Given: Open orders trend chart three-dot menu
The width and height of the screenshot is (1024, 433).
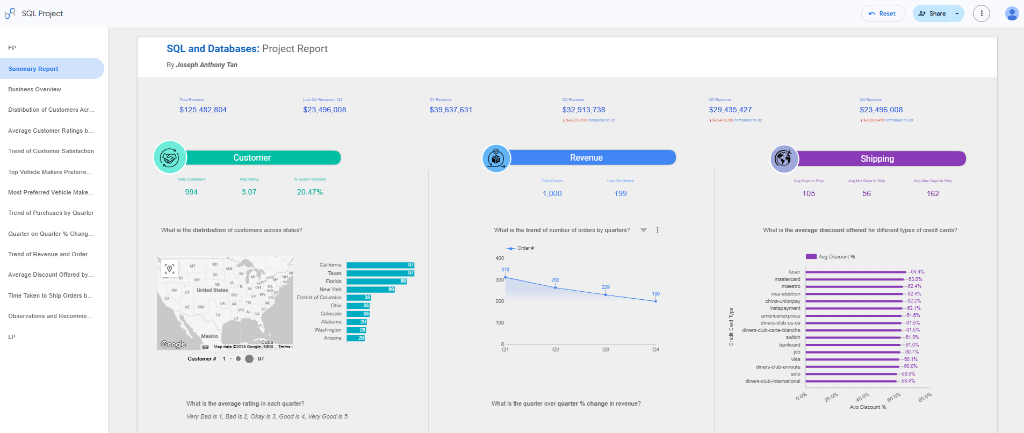Looking at the screenshot, I should 657,230.
